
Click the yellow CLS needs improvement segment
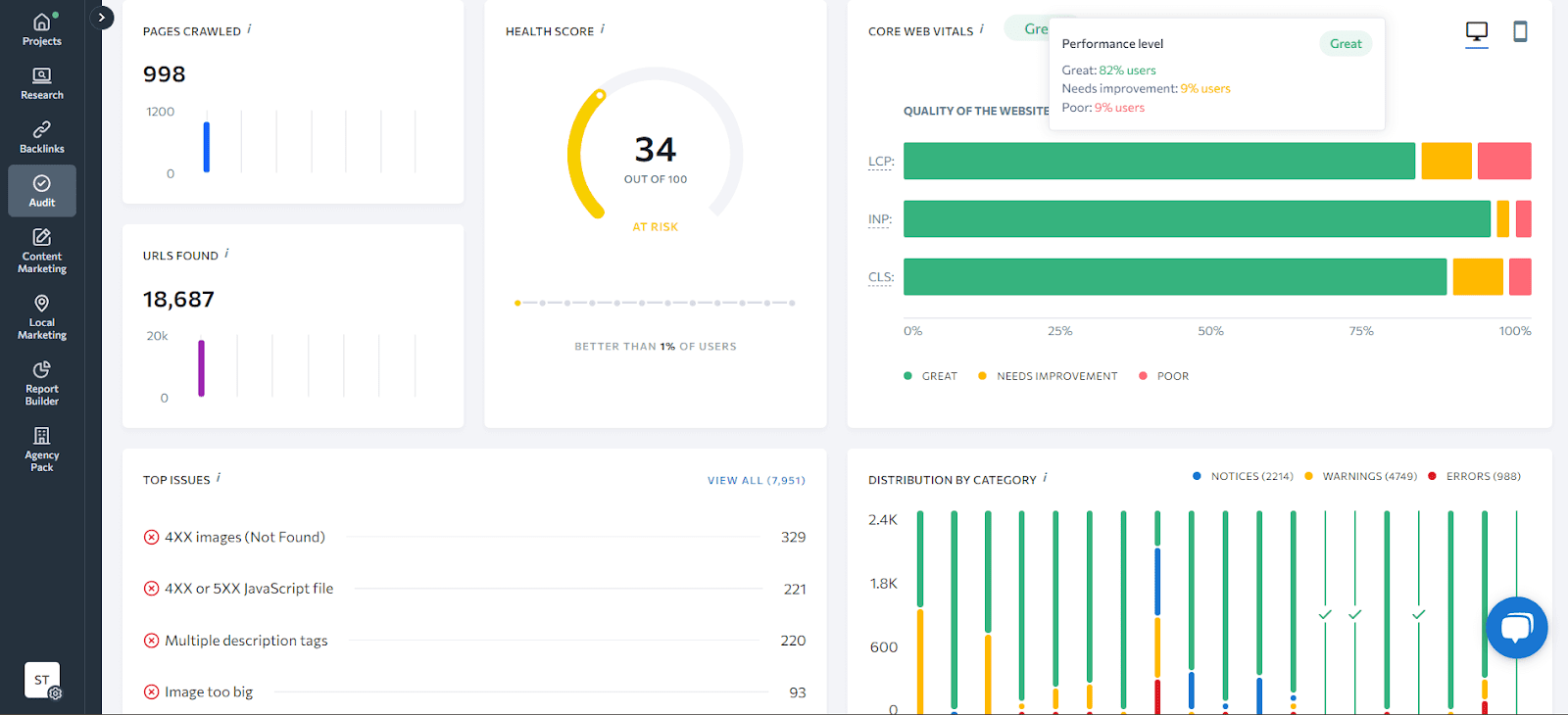click(x=1478, y=276)
